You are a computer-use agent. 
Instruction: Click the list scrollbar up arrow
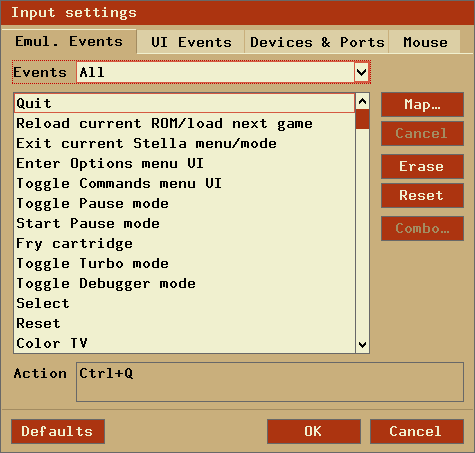pos(362,101)
